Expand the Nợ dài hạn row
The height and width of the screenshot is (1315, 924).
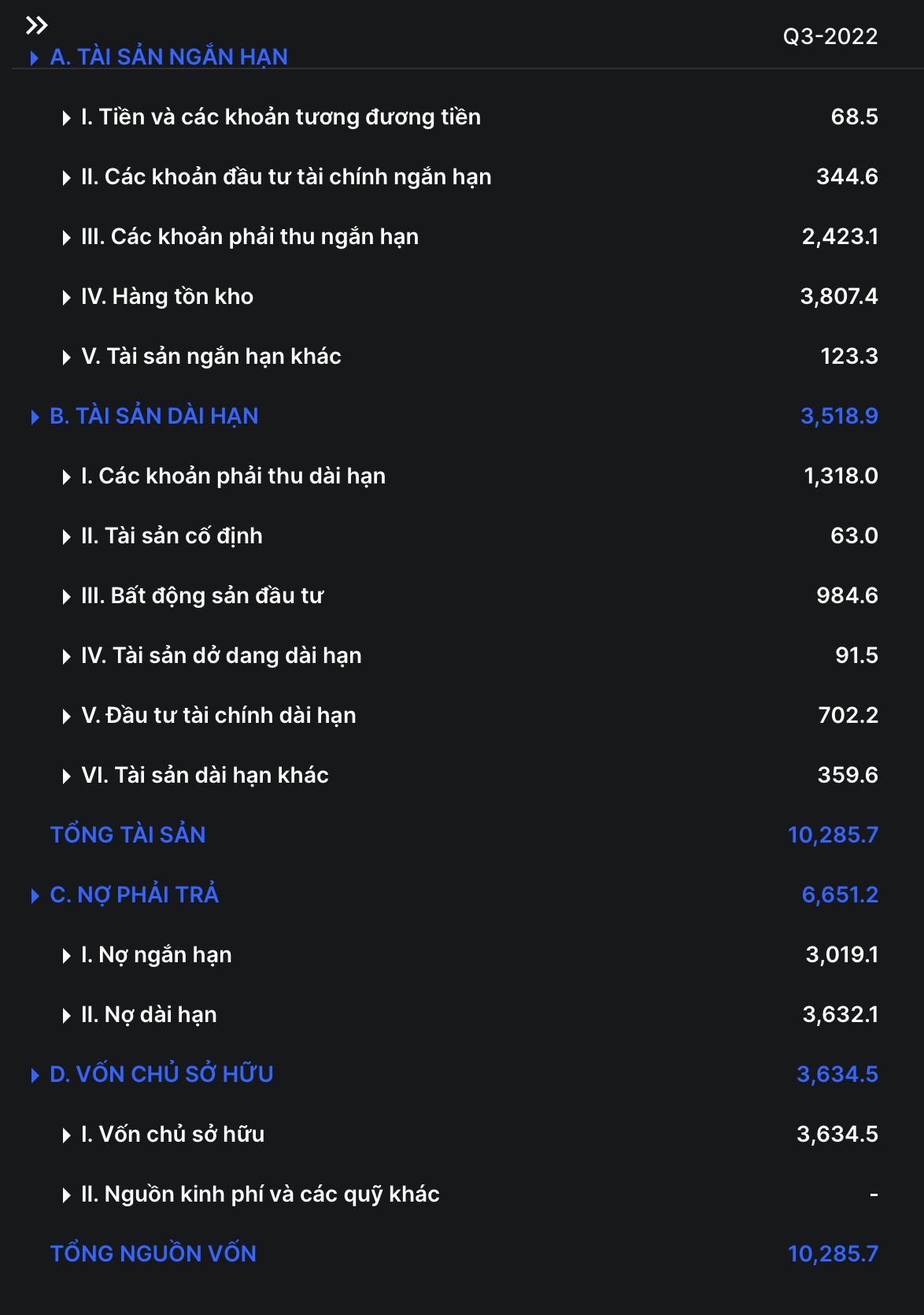coord(66,1016)
